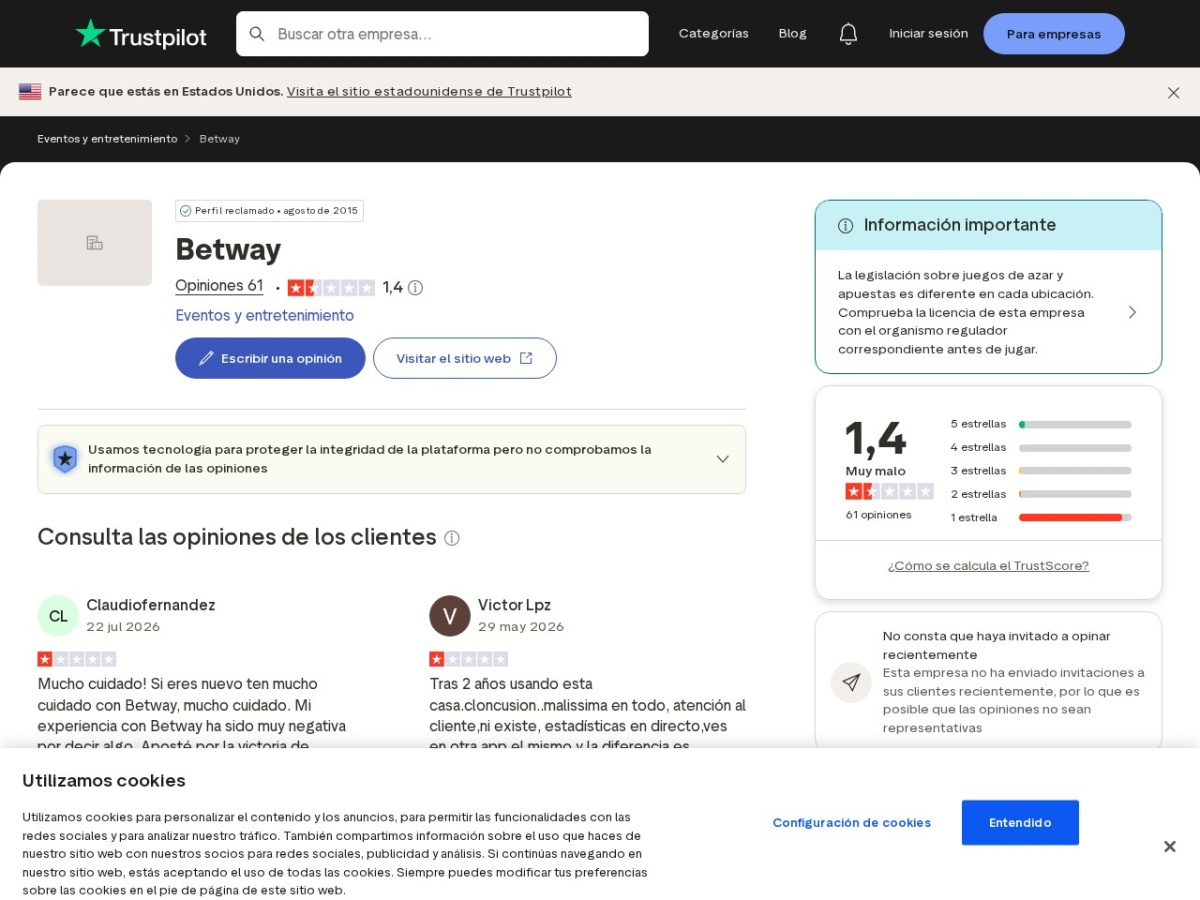Open Configuración de cookies
Viewport: 1200px width, 900px height.
coord(852,823)
